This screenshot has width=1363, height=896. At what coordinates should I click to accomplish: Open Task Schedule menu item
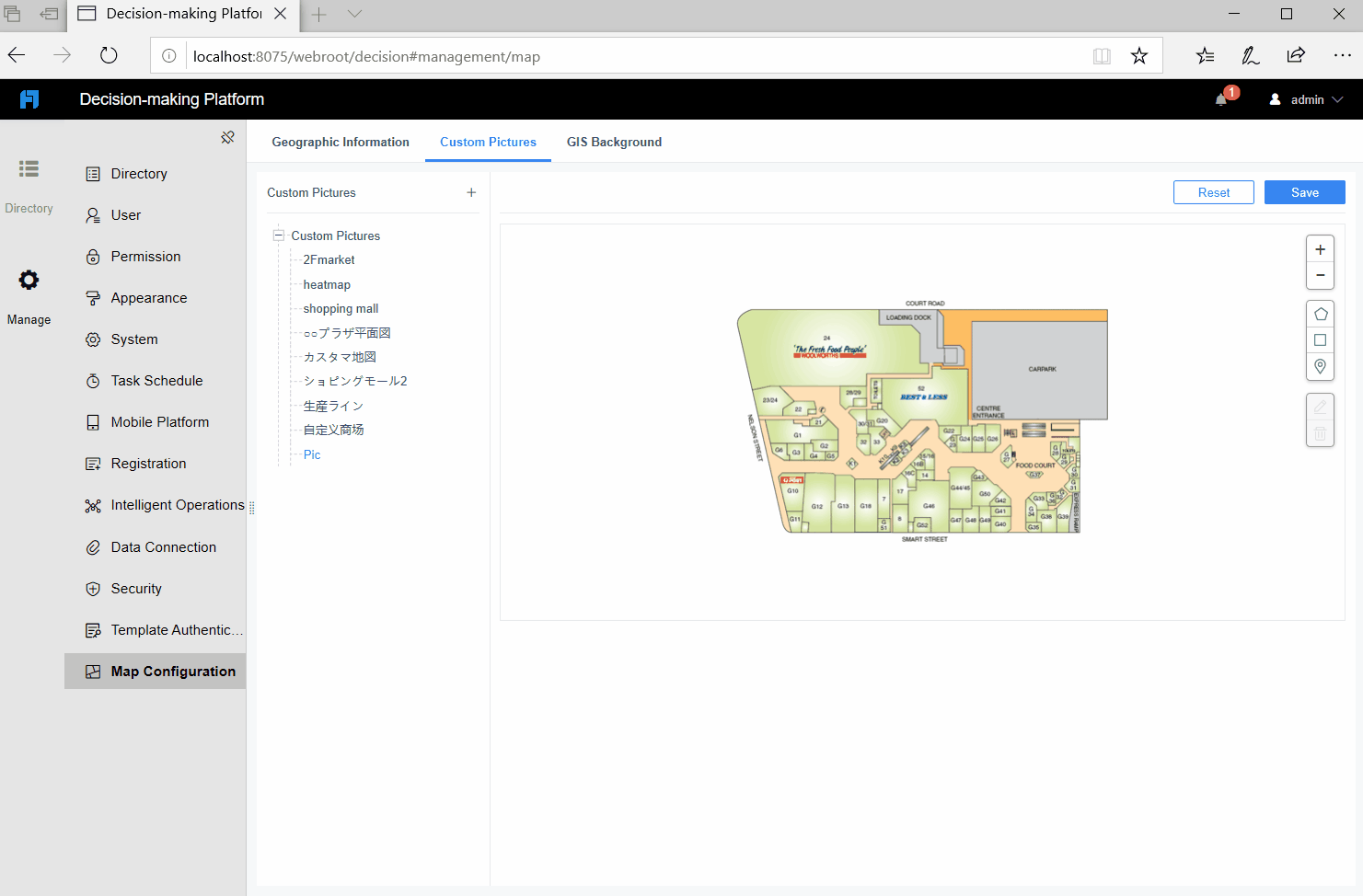point(156,381)
